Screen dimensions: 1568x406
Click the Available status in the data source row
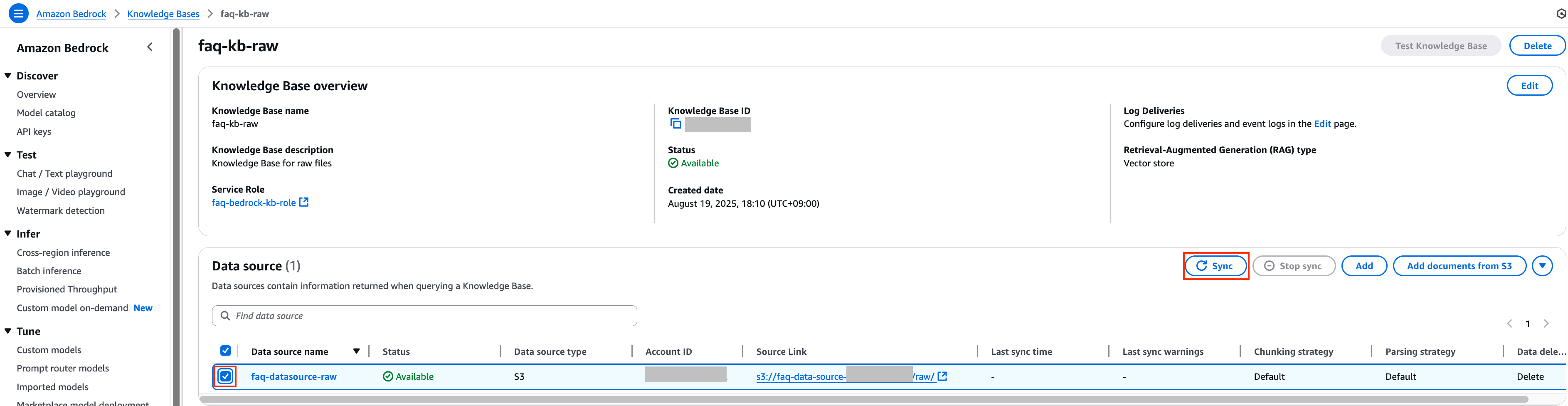pos(409,377)
